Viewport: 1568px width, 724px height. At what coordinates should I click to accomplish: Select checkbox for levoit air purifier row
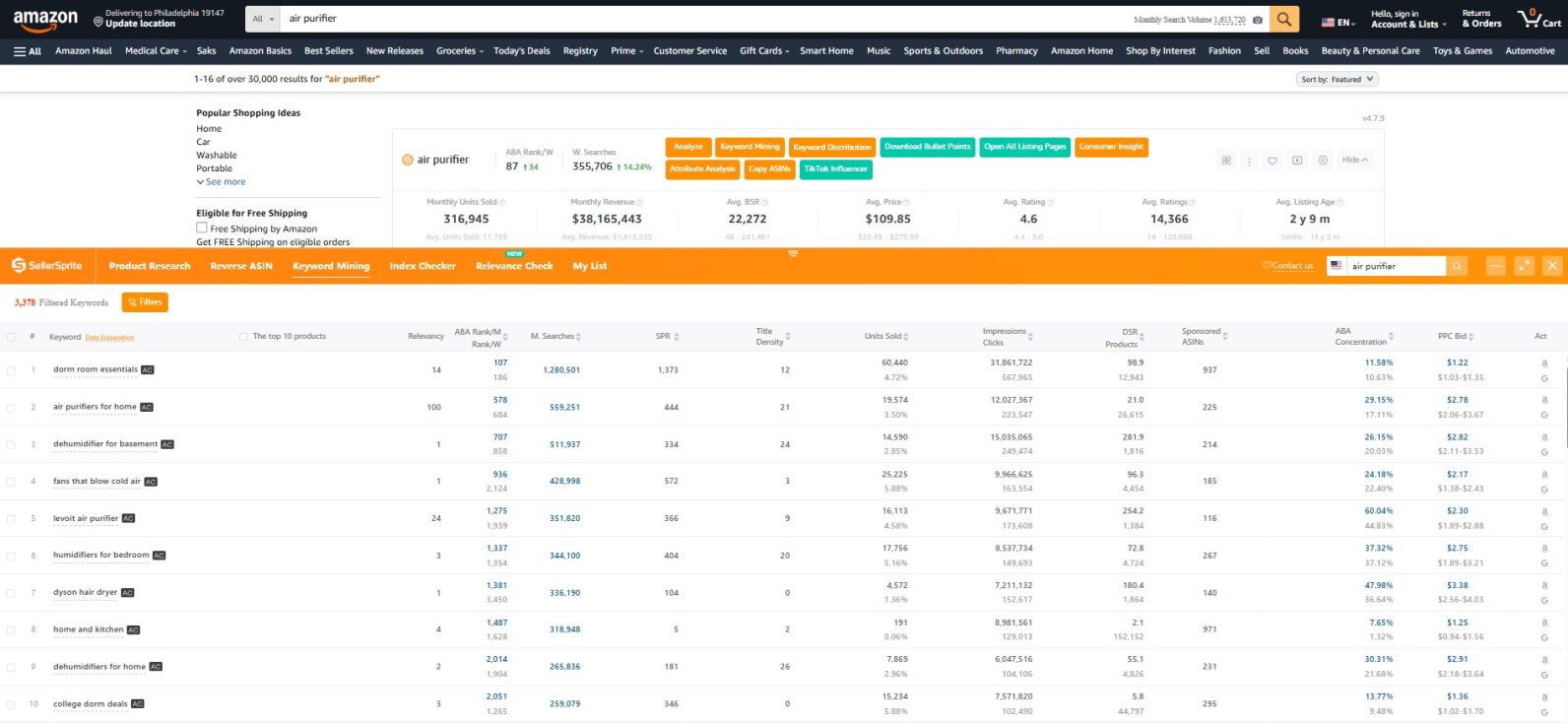11,519
